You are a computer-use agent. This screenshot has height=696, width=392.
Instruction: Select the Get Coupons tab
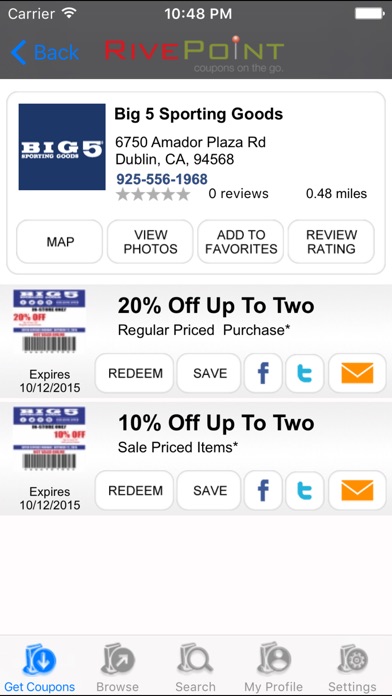click(40, 666)
